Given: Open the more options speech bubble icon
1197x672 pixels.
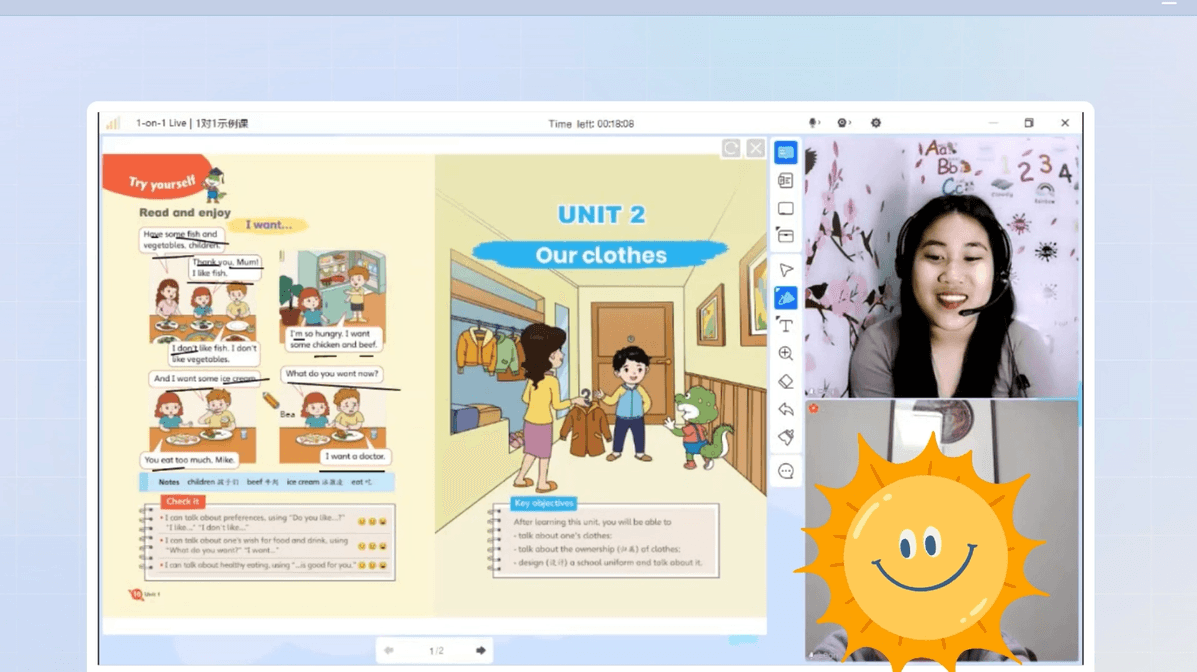Looking at the screenshot, I should (x=785, y=471).
